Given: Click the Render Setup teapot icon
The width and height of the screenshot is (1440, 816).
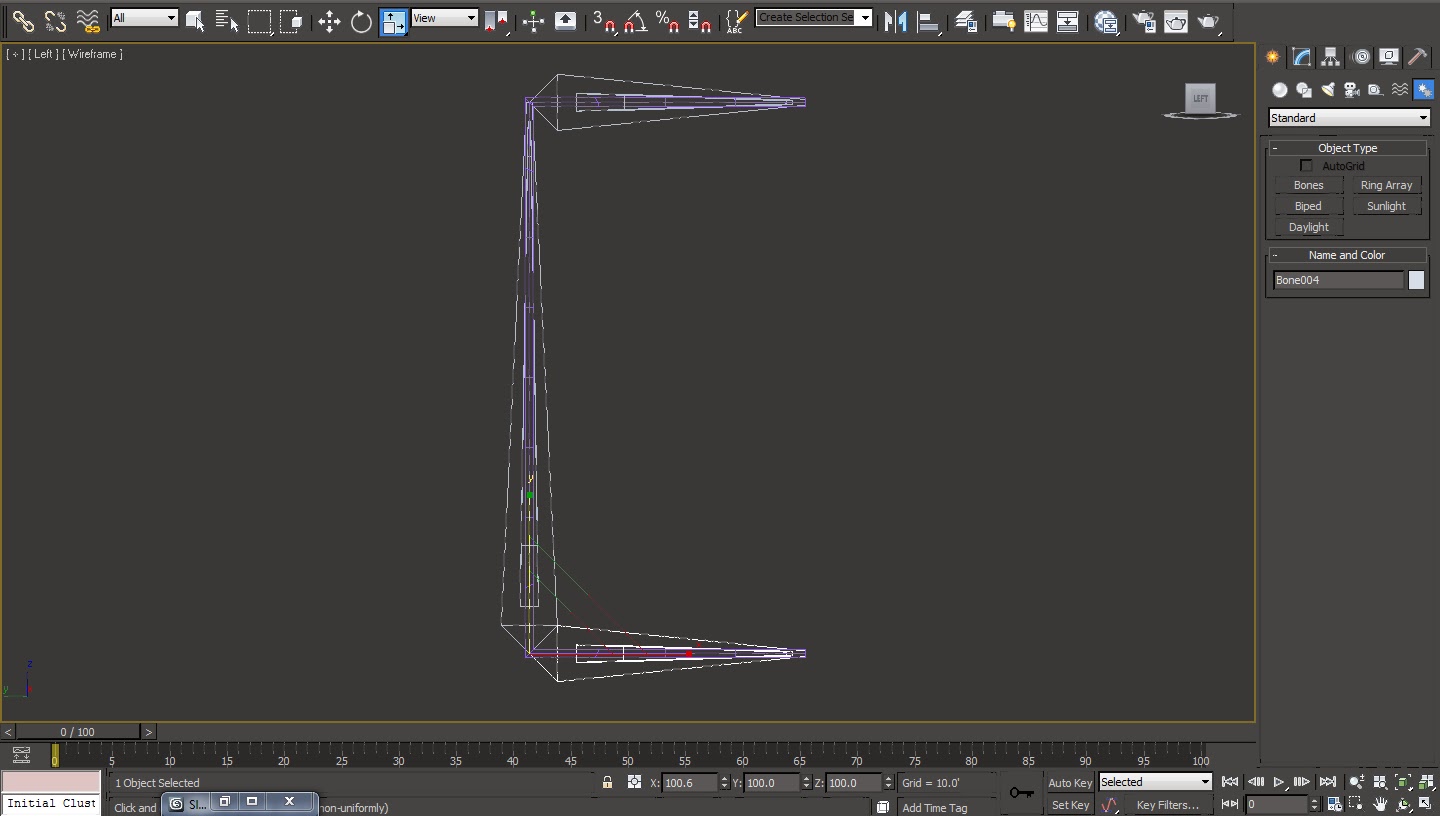Looking at the screenshot, I should (1143, 21).
